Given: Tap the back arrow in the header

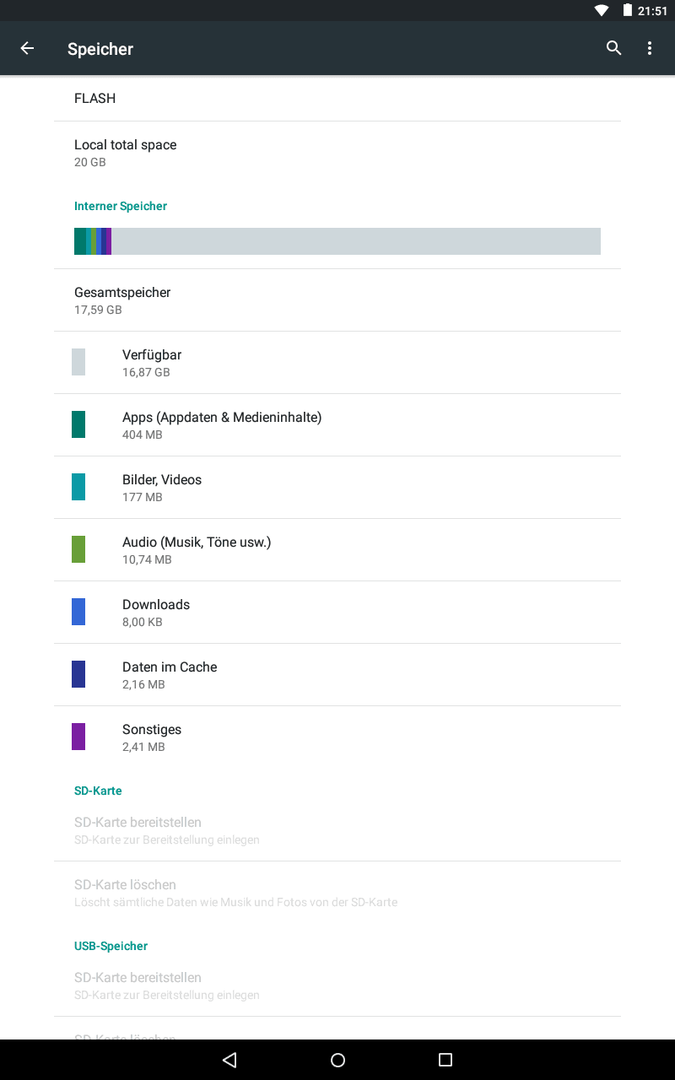Looking at the screenshot, I should 27,48.
